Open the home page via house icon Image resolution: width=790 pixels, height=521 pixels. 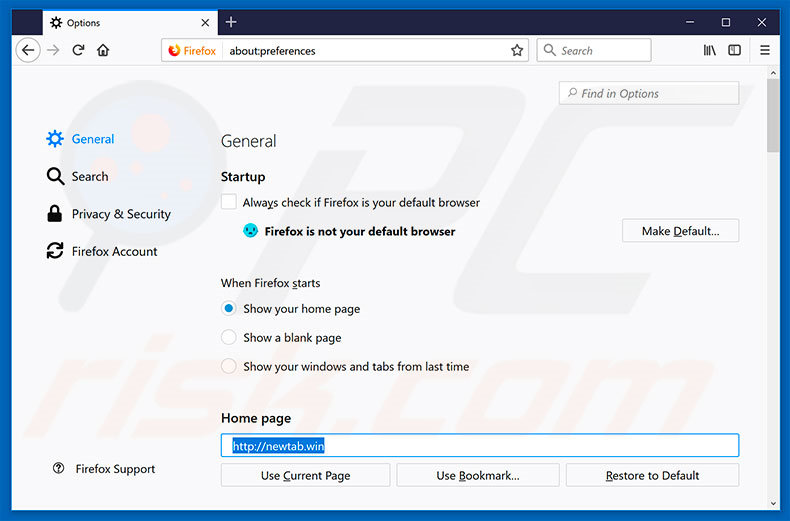pos(103,50)
